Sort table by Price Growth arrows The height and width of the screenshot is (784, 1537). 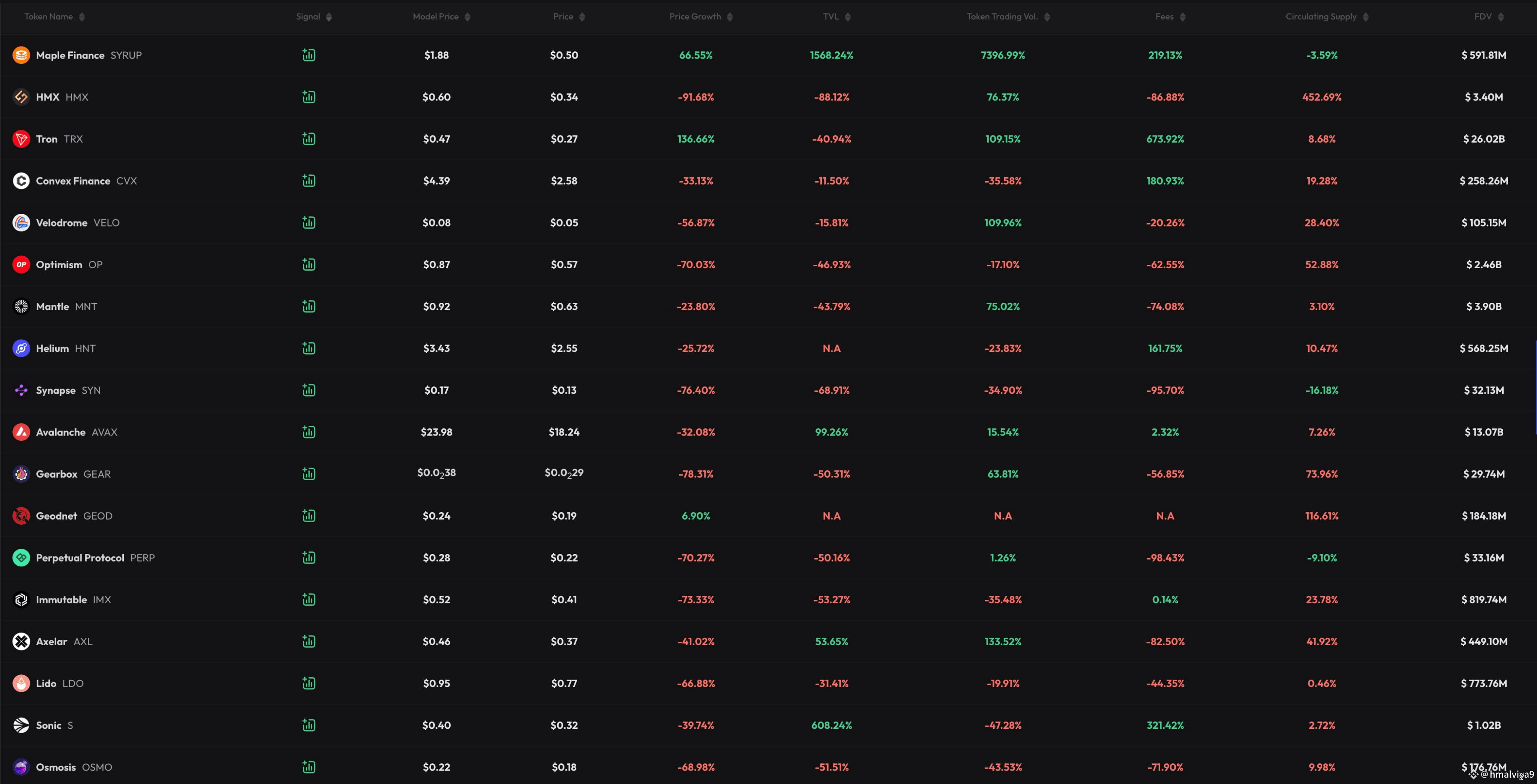(x=730, y=17)
